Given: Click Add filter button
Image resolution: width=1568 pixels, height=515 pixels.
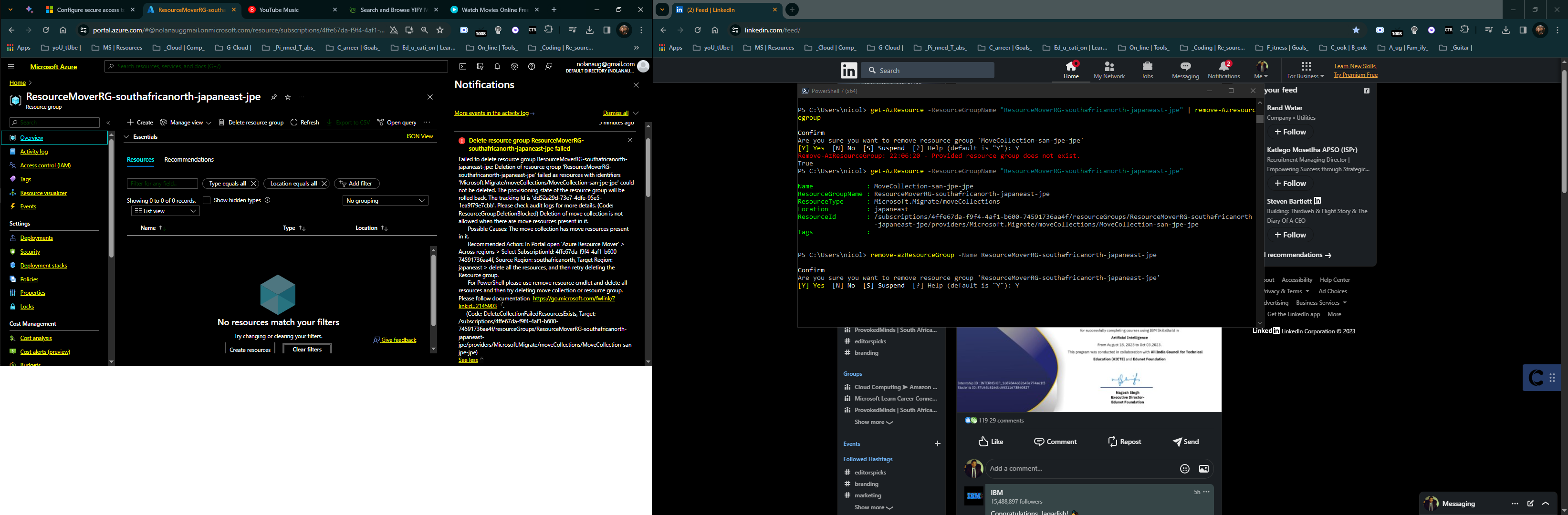Looking at the screenshot, I should 356,184.
